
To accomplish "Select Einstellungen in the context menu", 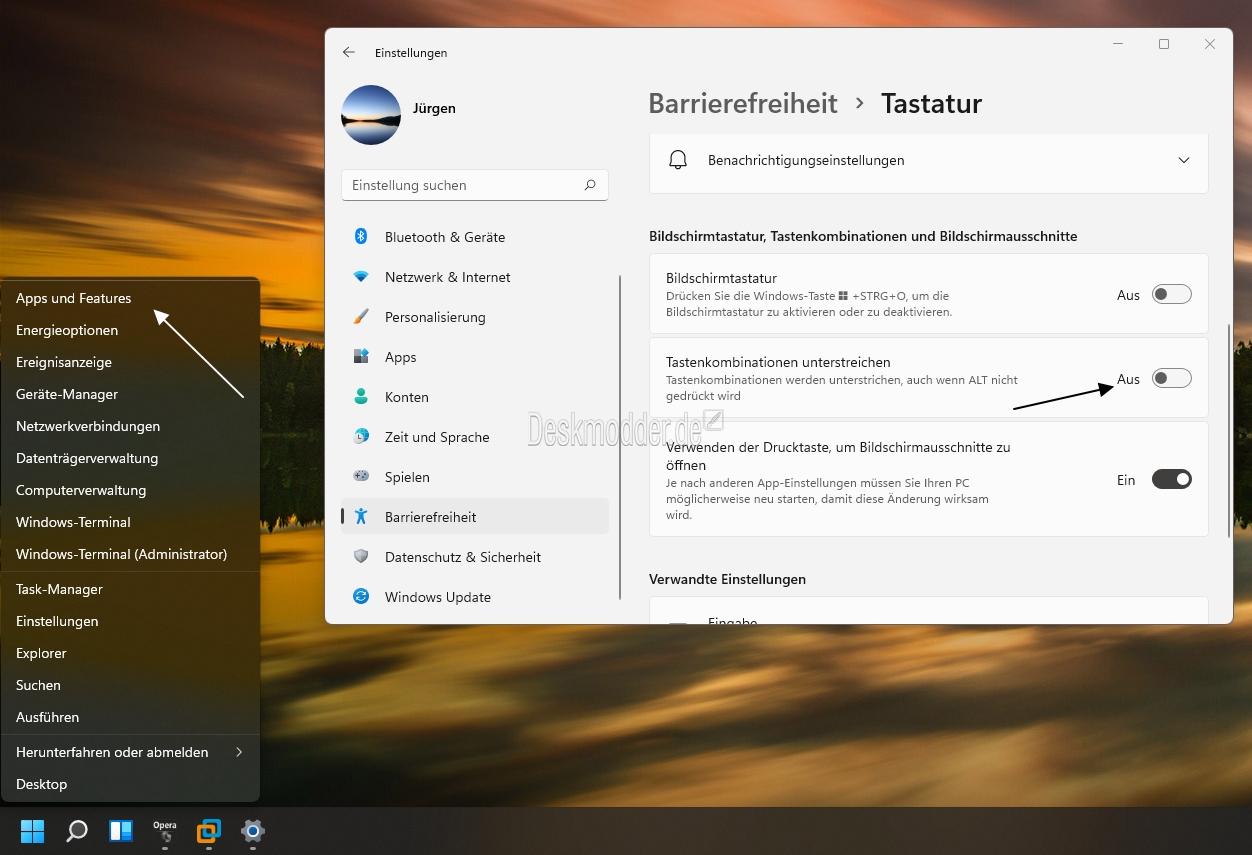I will [x=131, y=621].
